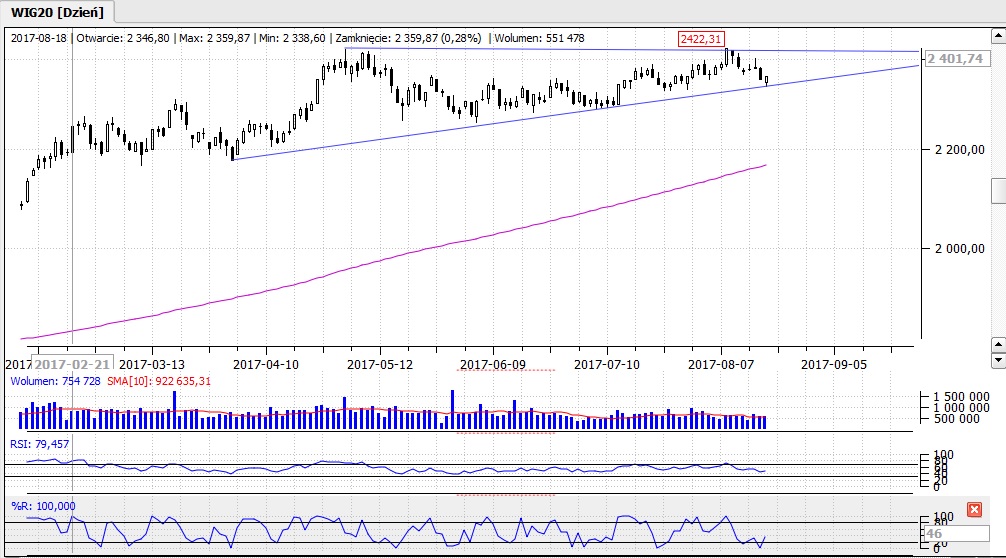Click the red 2422,31 peak price label

pos(699,38)
